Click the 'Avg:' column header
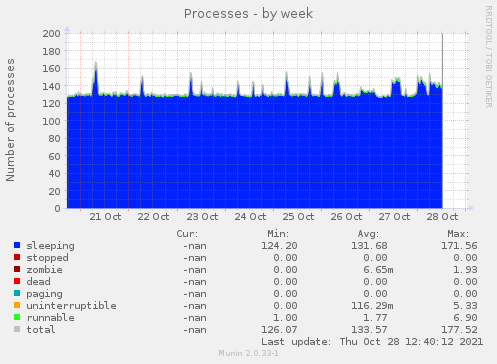The width and height of the screenshot is (497, 364). (x=368, y=234)
